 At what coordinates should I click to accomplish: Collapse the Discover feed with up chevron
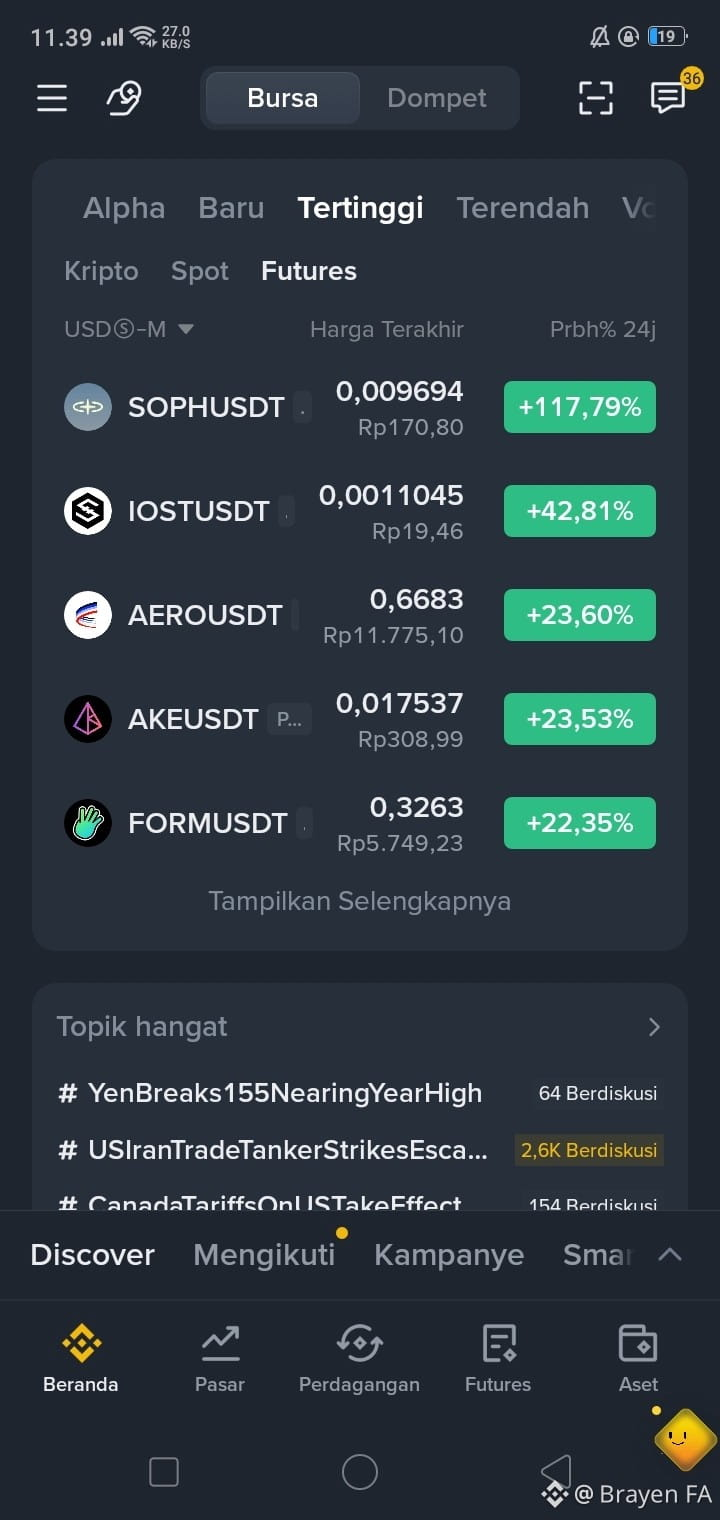[x=670, y=1254]
